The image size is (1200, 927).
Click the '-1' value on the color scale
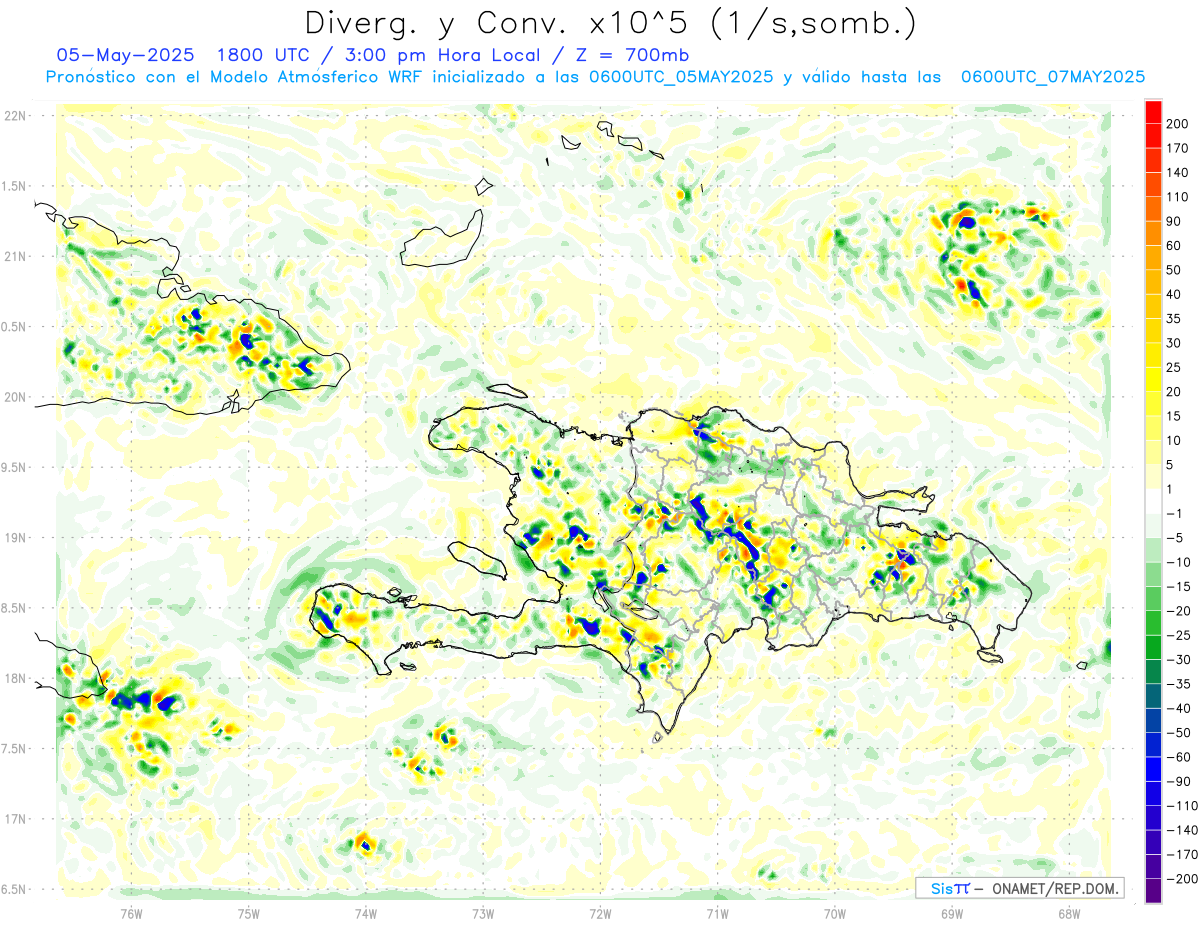[x=1176, y=513]
